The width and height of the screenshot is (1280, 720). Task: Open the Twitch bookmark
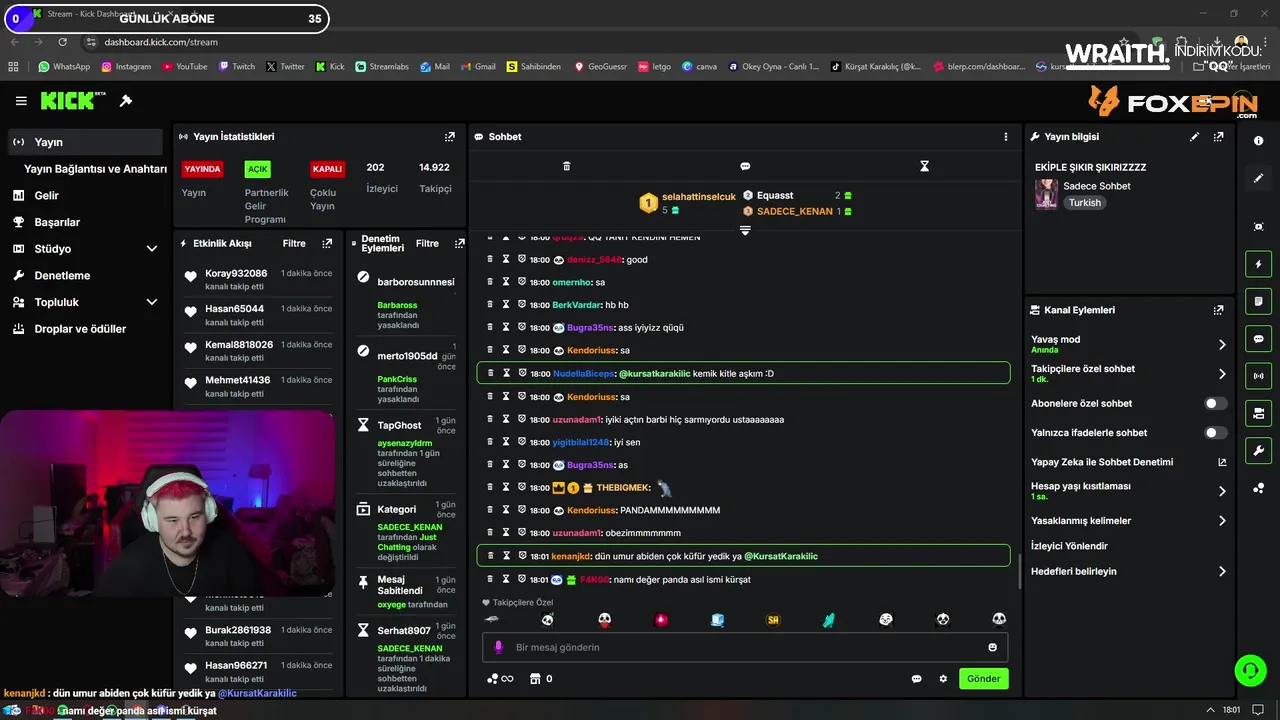coord(236,67)
